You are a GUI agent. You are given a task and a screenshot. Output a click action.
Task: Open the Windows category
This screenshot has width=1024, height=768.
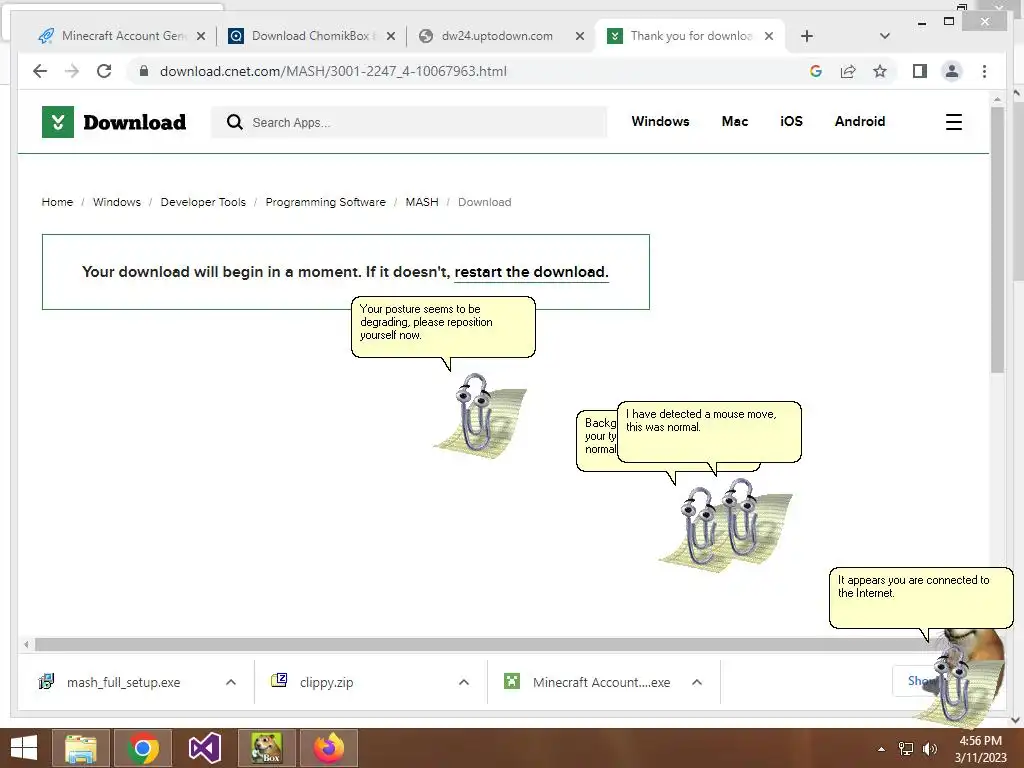click(660, 121)
